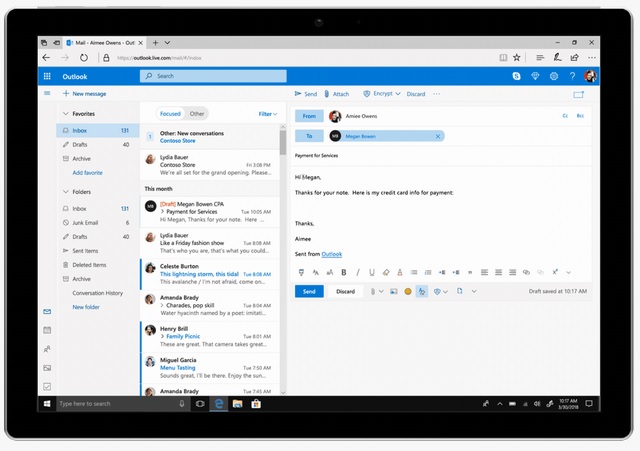Open Skype from the Outlook header
This screenshot has height=451, width=640.
(x=516, y=76)
